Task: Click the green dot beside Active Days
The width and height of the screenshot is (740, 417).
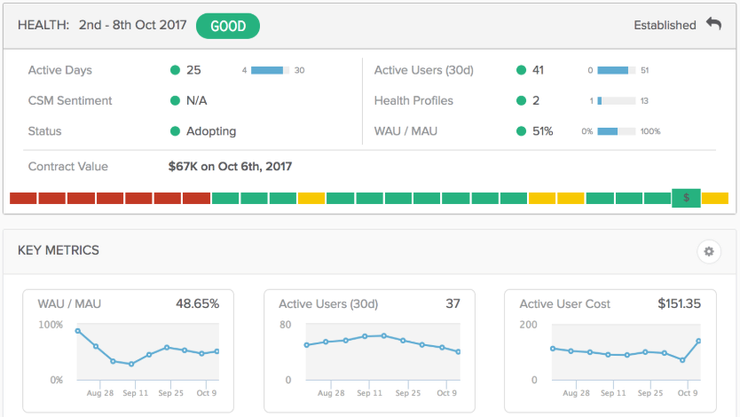Action: pyautogui.click(x=175, y=70)
